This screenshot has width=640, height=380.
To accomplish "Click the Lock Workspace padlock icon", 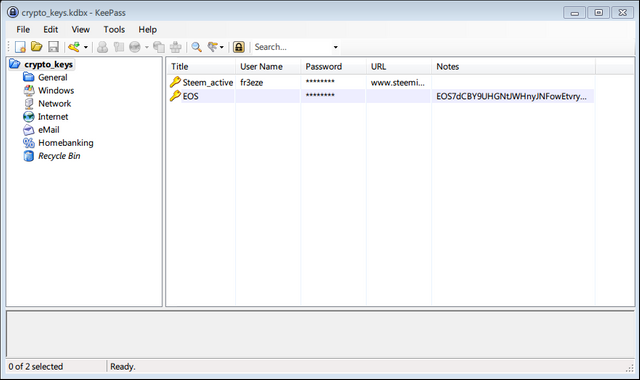I will click(239, 47).
